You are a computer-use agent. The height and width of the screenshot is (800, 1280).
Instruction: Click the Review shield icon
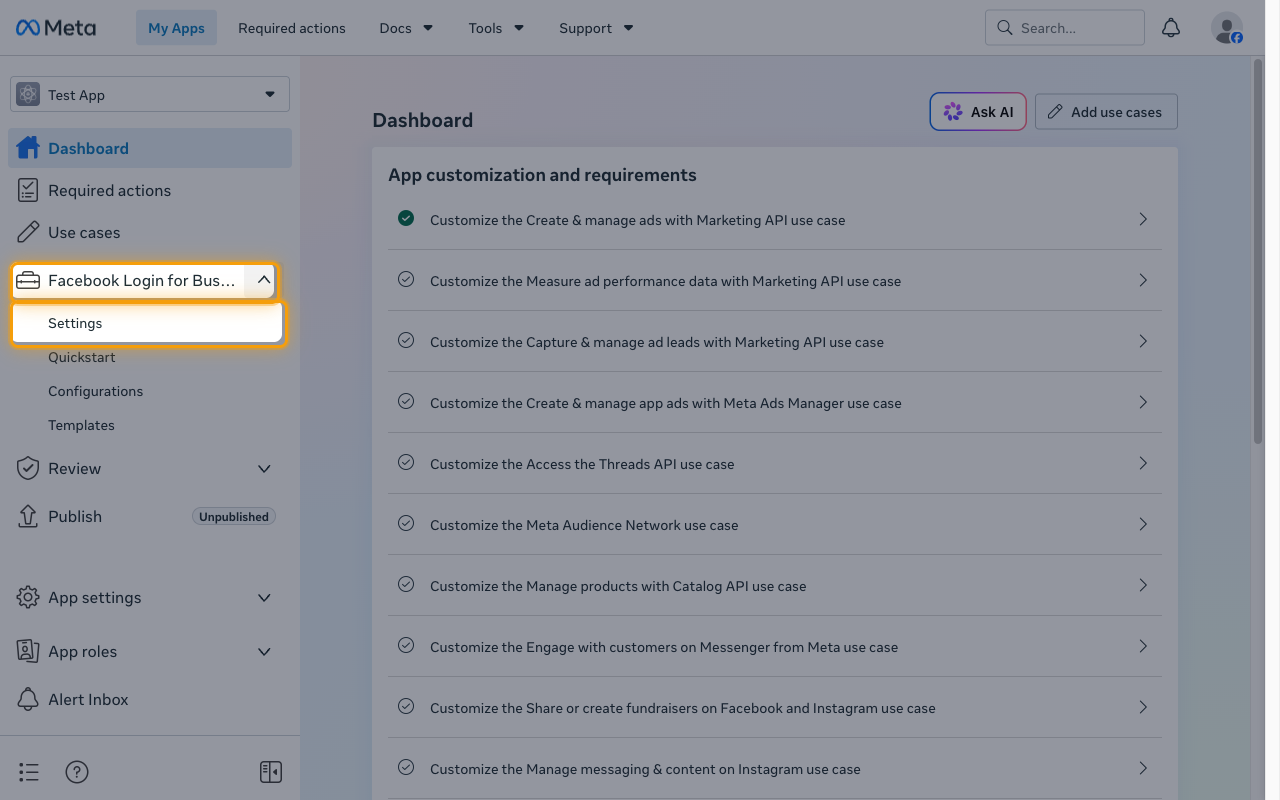pos(28,468)
